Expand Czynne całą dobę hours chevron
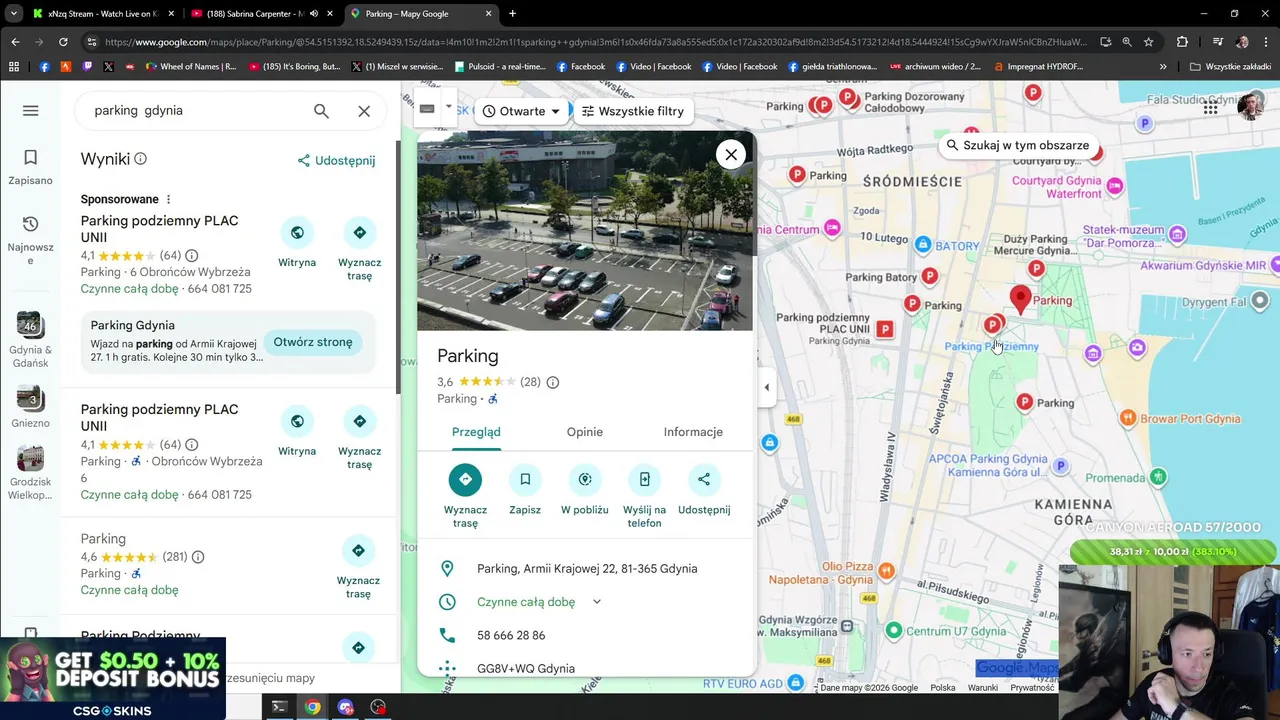Image resolution: width=1280 pixels, height=720 pixels. pyautogui.click(x=597, y=602)
